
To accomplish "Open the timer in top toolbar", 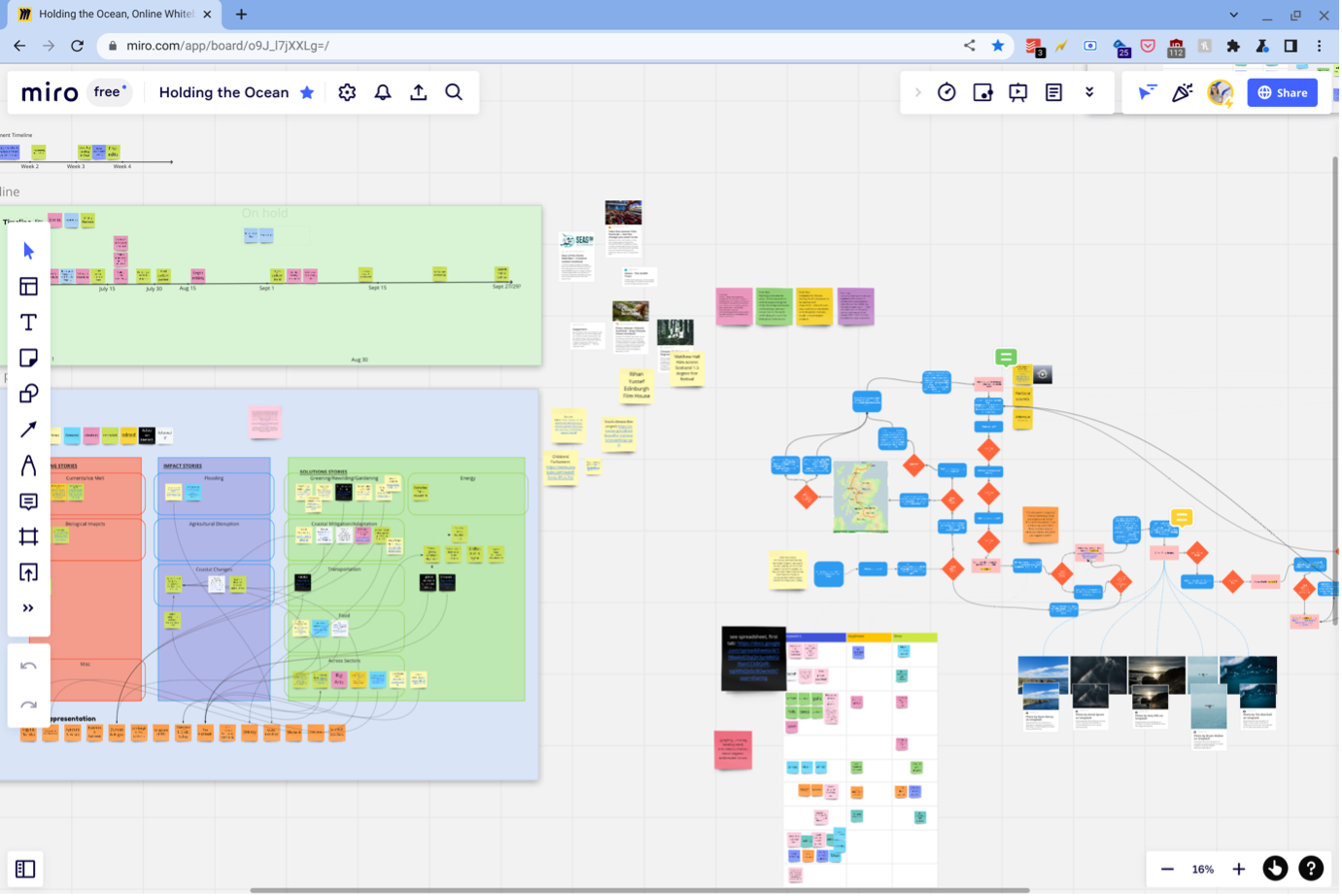I will (x=946, y=92).
